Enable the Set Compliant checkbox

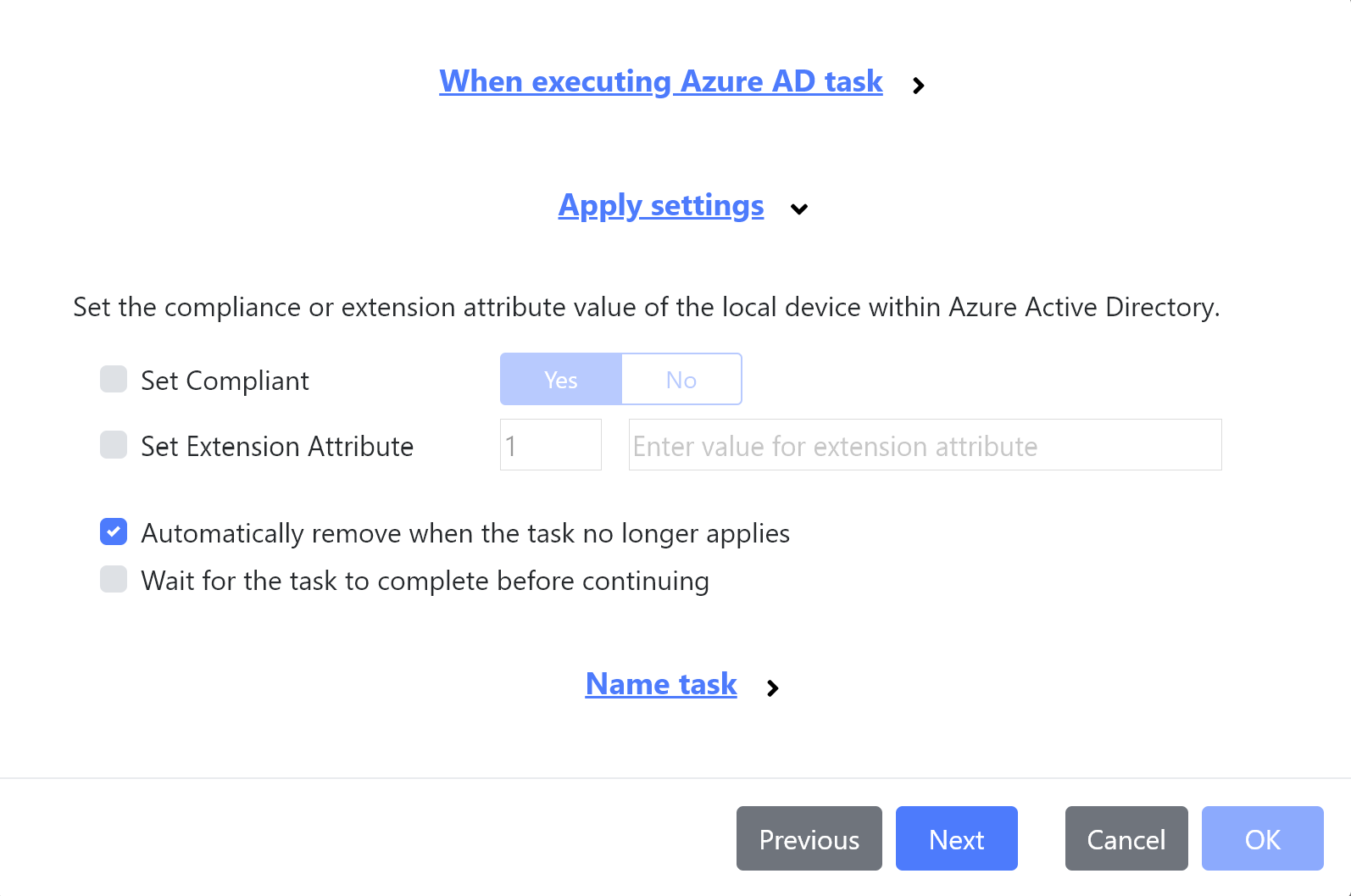coord(113,379)
